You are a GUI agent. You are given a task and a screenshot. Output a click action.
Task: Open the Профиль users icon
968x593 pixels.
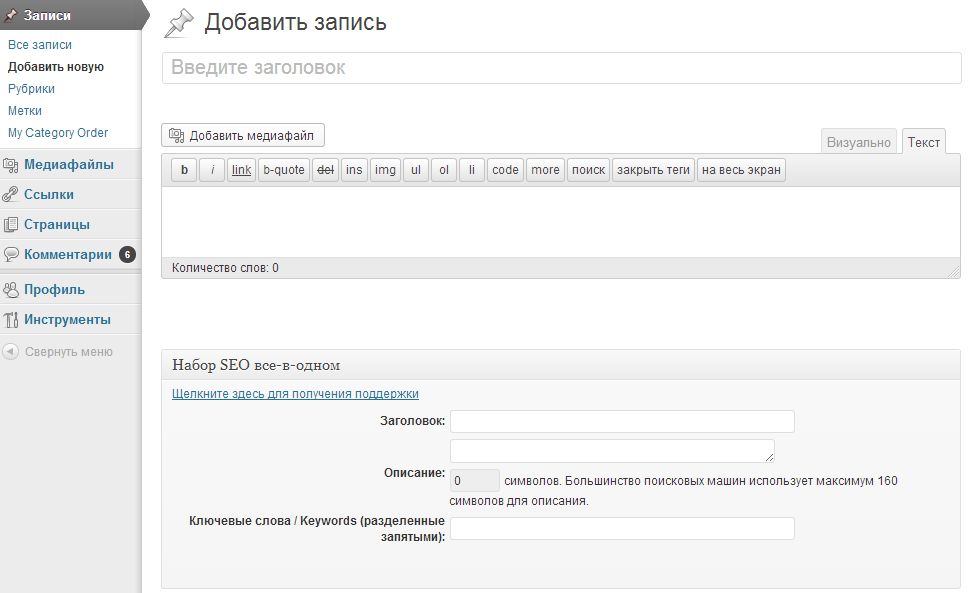[10, 289]
